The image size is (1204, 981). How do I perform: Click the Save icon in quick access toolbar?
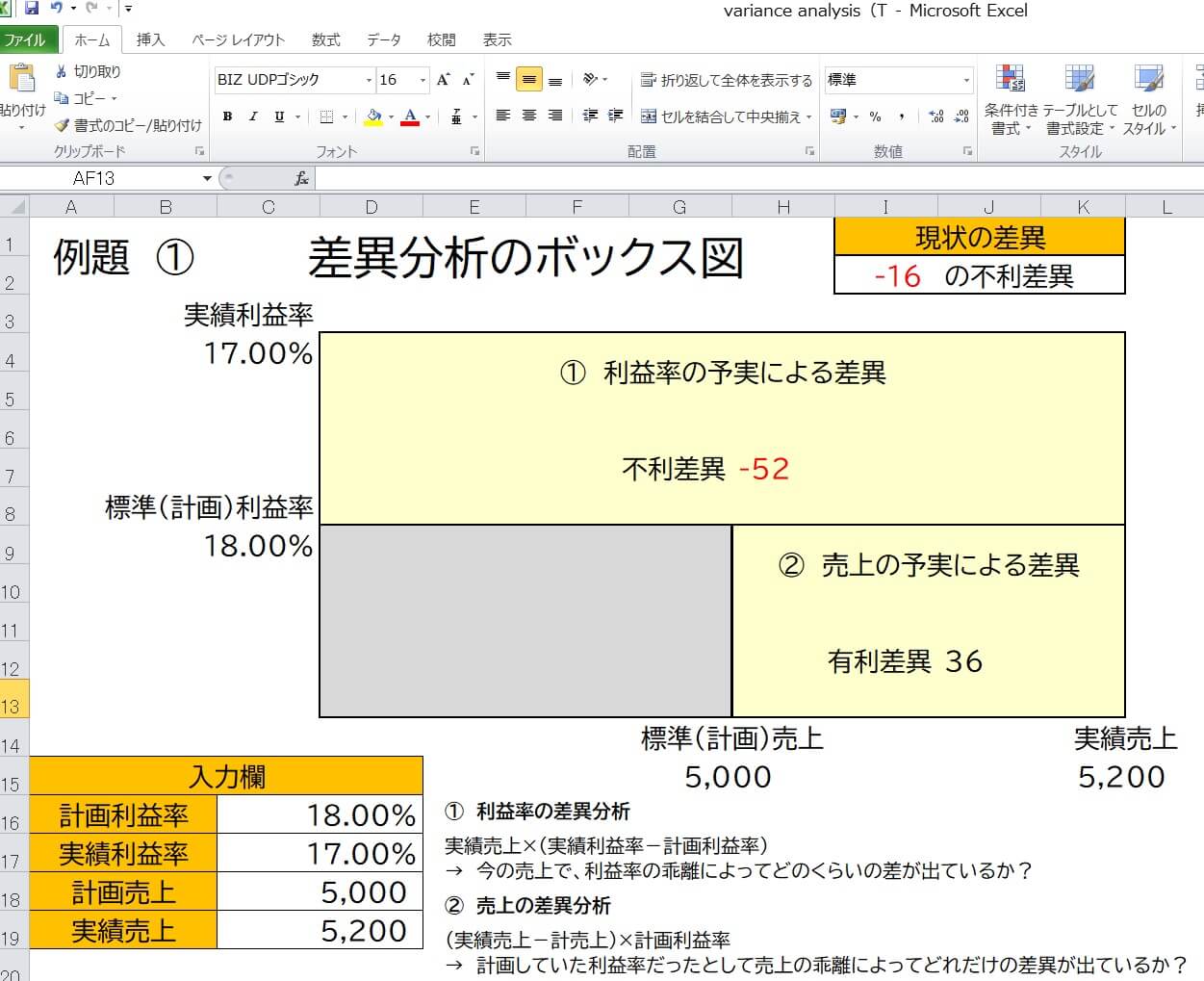(x=31, y=9)
